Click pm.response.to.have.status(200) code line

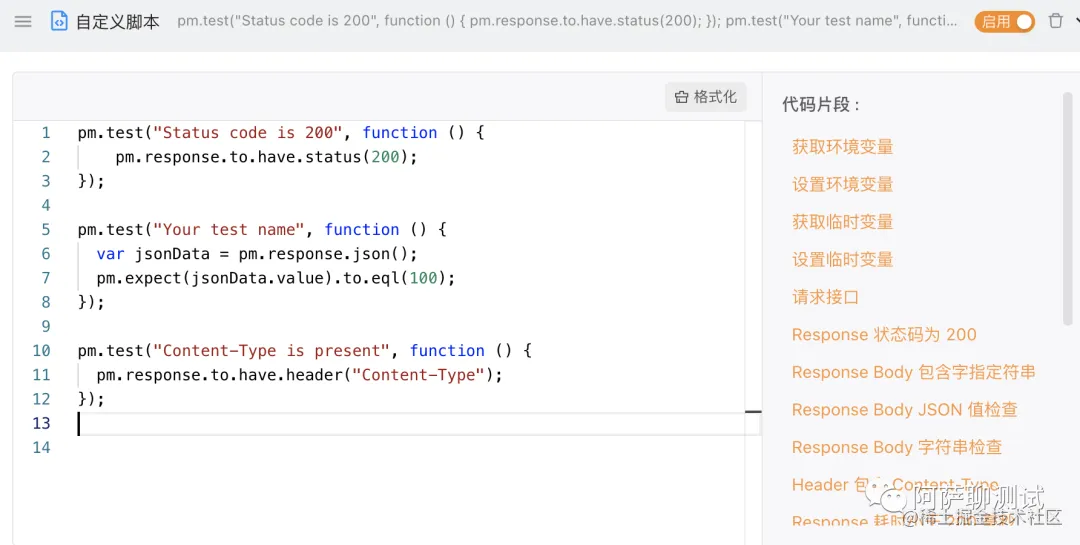(266, 157)
